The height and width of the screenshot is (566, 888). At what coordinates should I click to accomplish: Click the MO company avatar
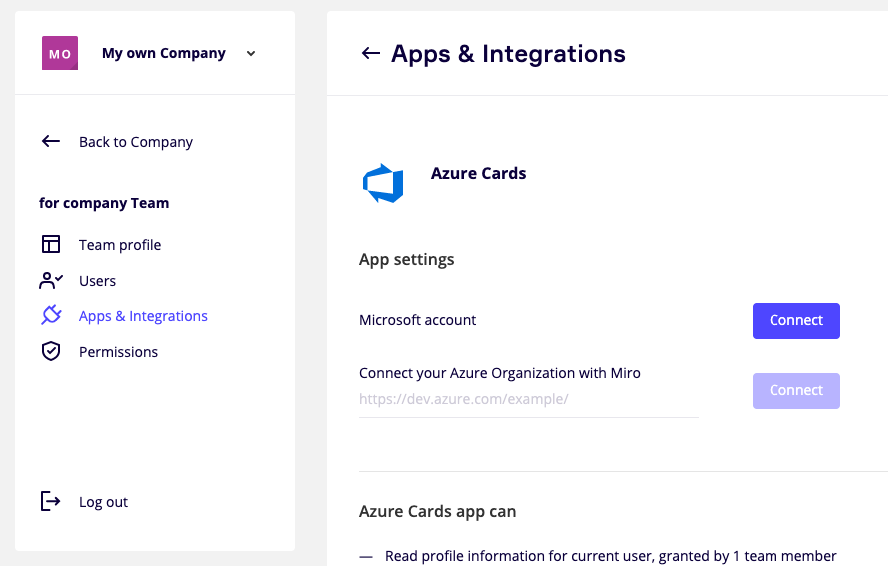click(60, 53)
